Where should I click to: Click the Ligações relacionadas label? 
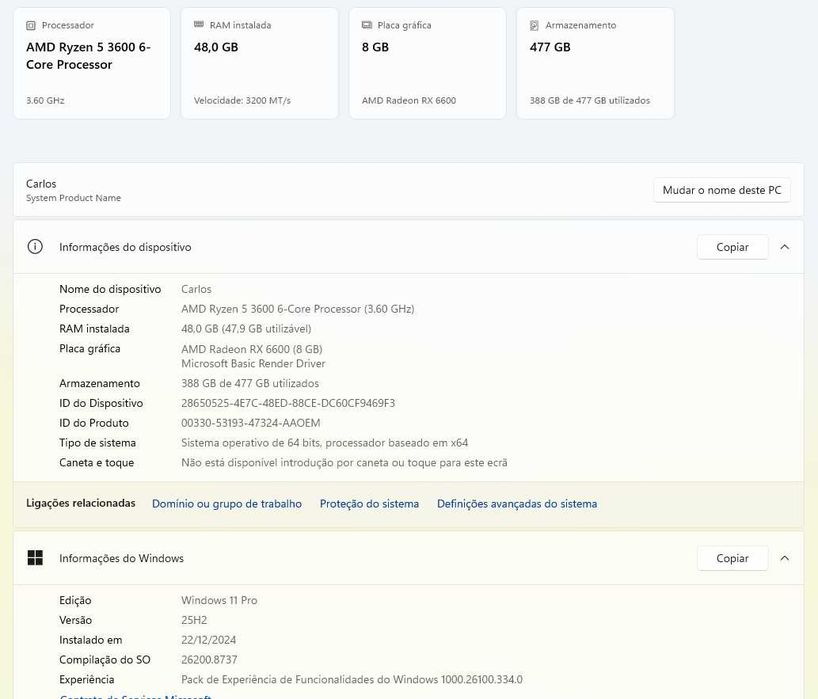click(x=81, y=503)
